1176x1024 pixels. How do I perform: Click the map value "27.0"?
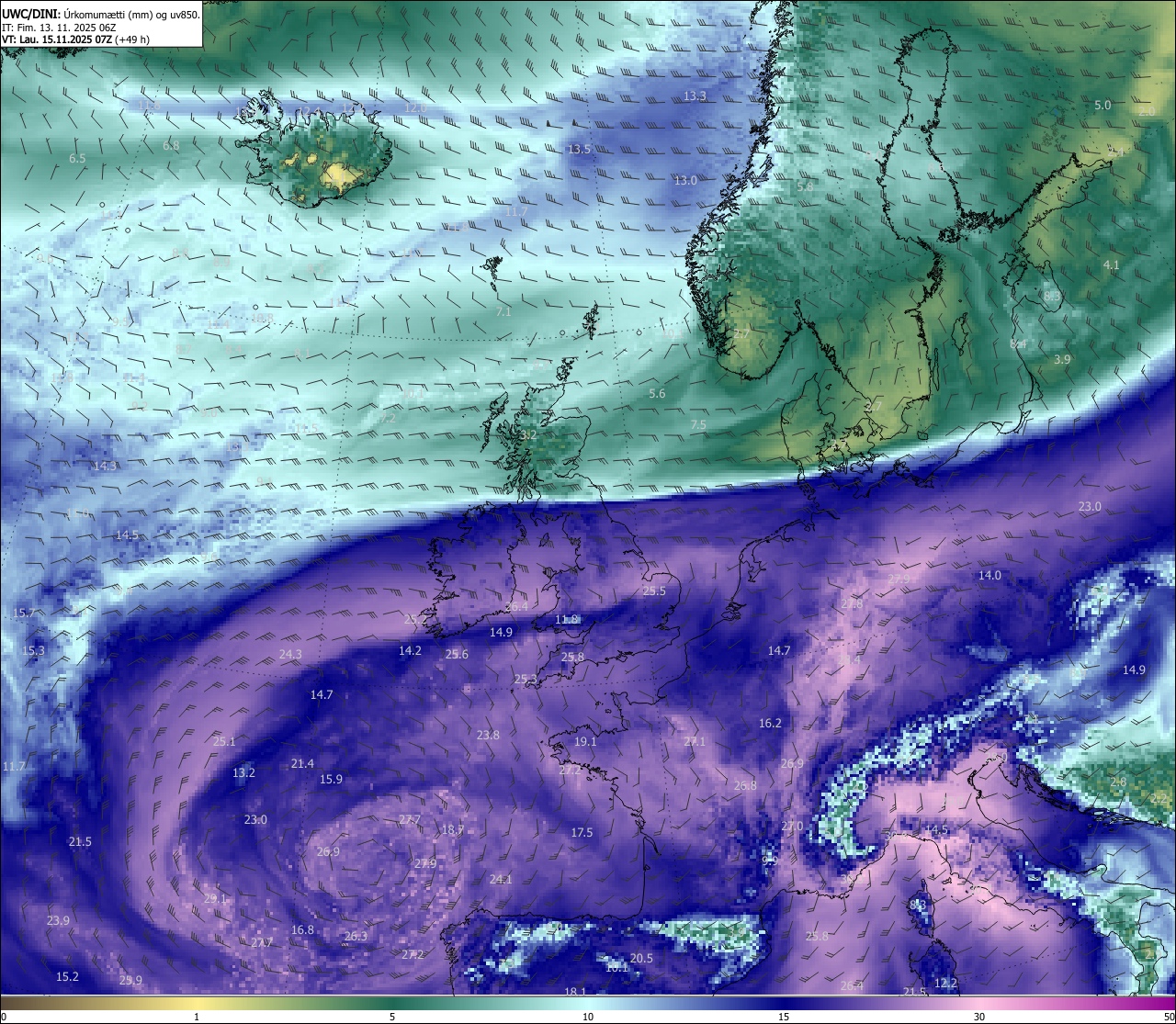click(x=792, y=827)
